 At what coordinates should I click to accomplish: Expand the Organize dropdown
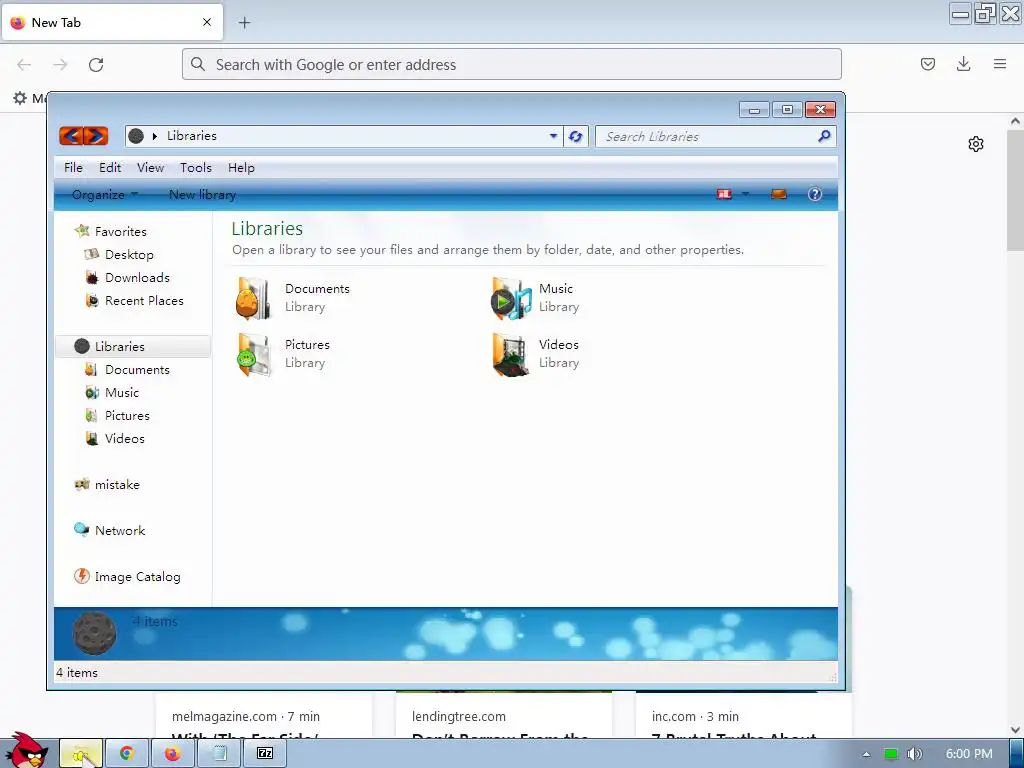click(104, 194)
